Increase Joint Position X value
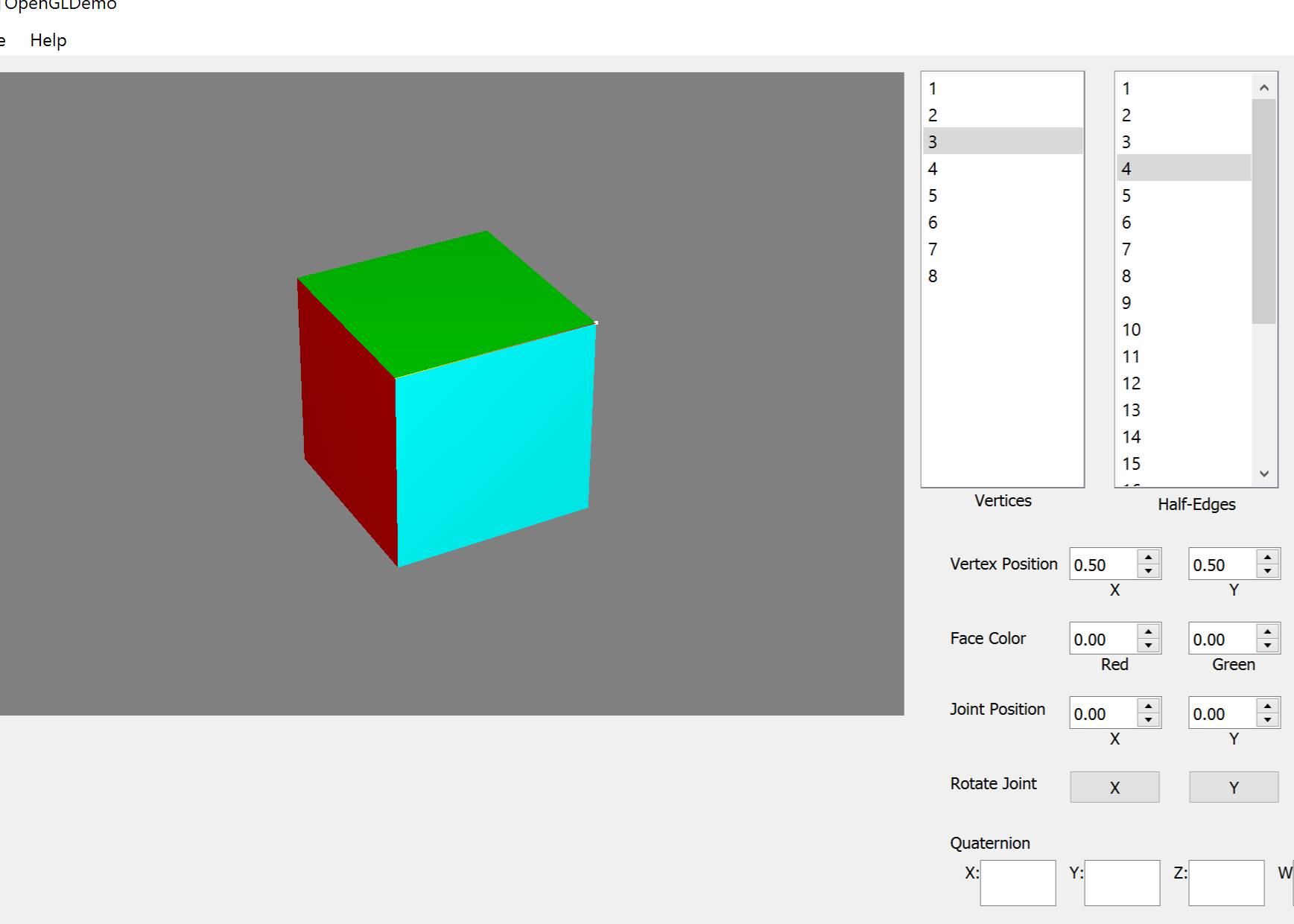1294x924 pixels. [1149, 706]
